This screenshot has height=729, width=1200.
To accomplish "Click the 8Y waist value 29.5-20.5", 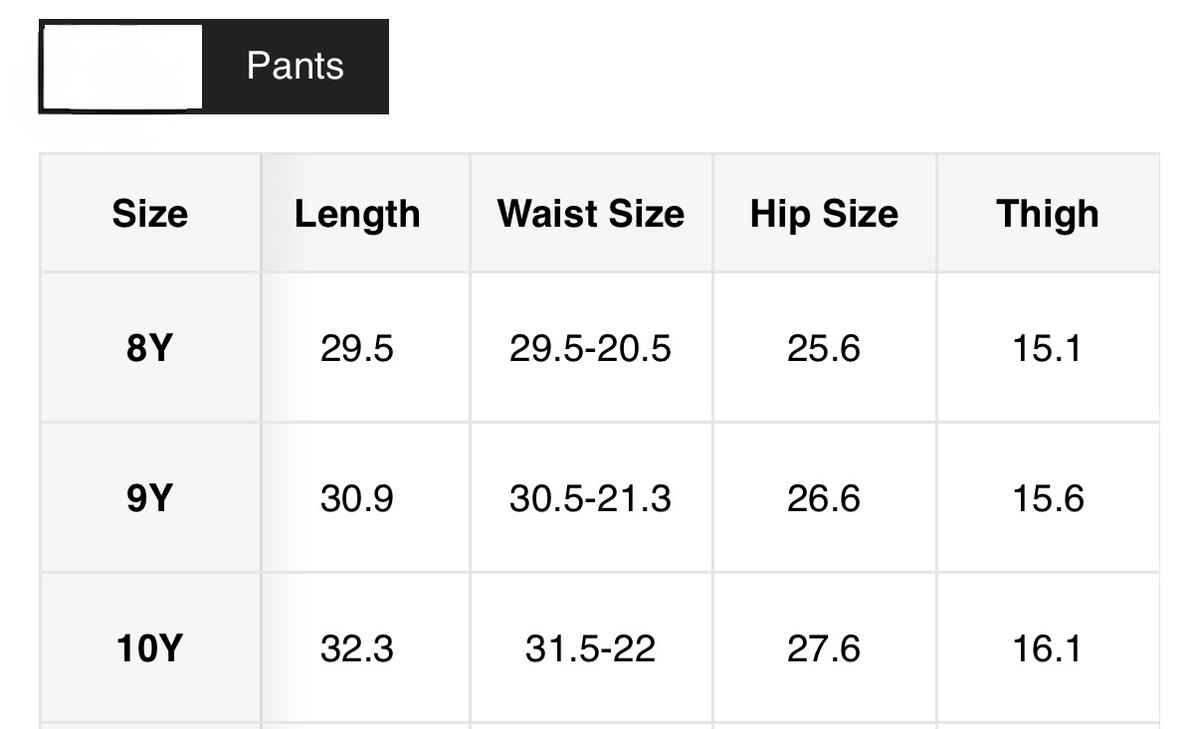I will 590,349.
